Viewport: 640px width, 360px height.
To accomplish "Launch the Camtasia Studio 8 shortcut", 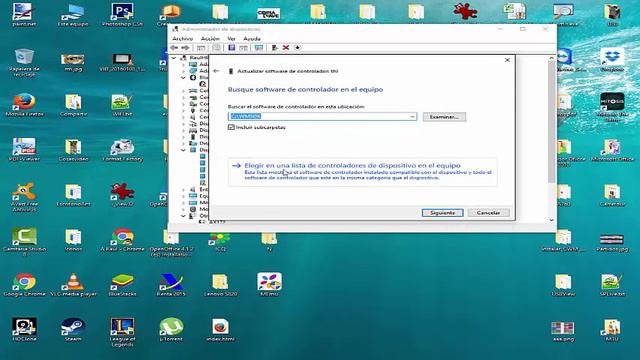I will click(x=24, y=242).
